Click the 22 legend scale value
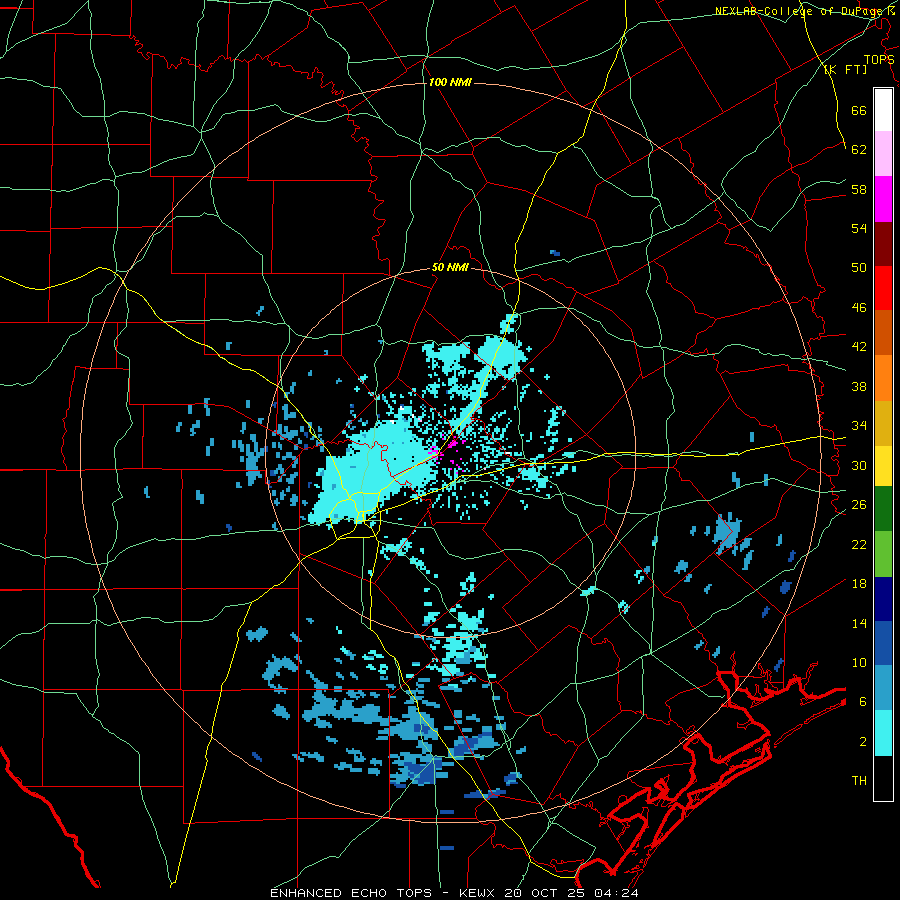The width and height of the screenshot is (900, 900). [x=859, y=544]
